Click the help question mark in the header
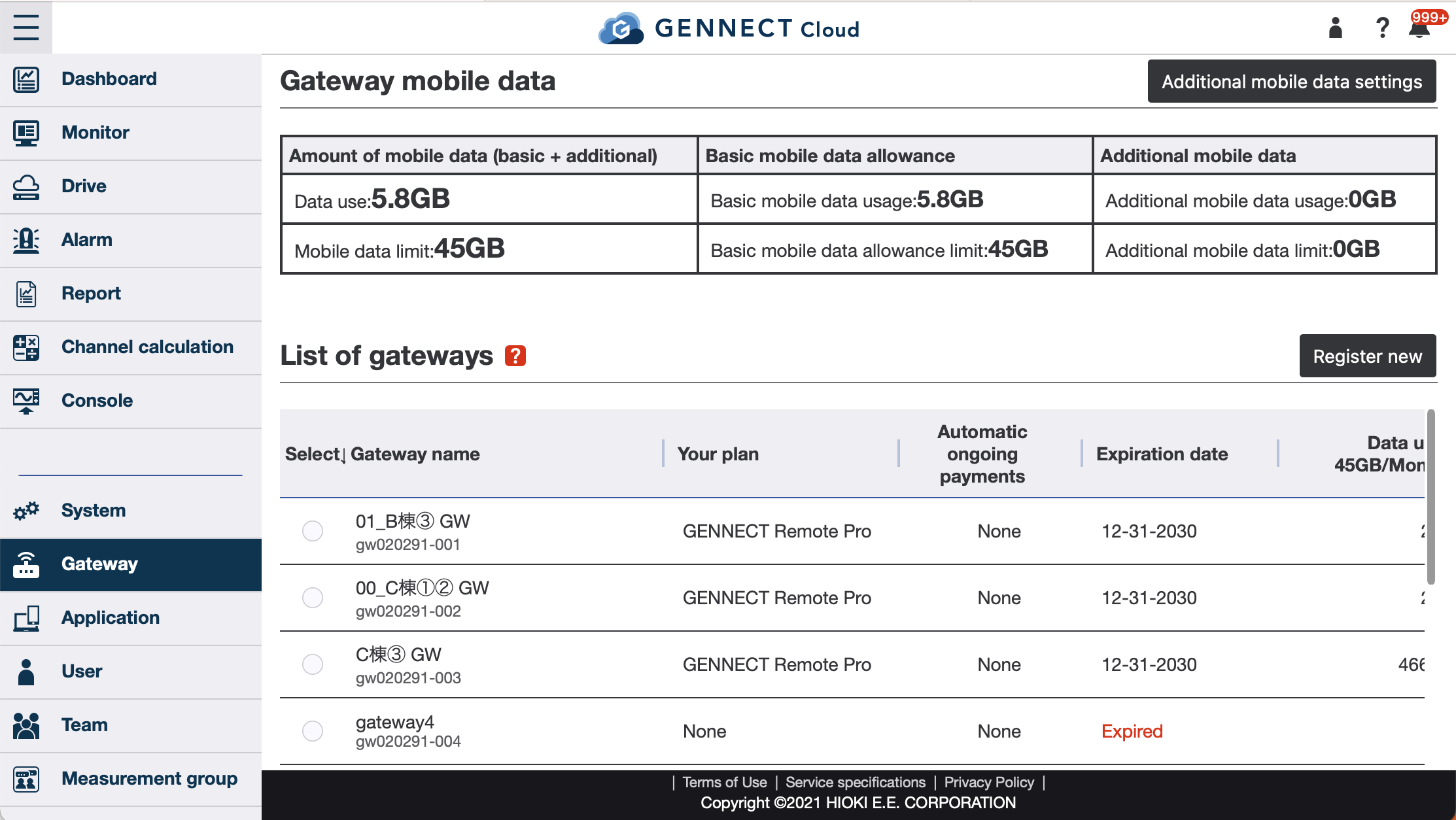The height and width of the screenshot is (820, 1456). 1381,27
